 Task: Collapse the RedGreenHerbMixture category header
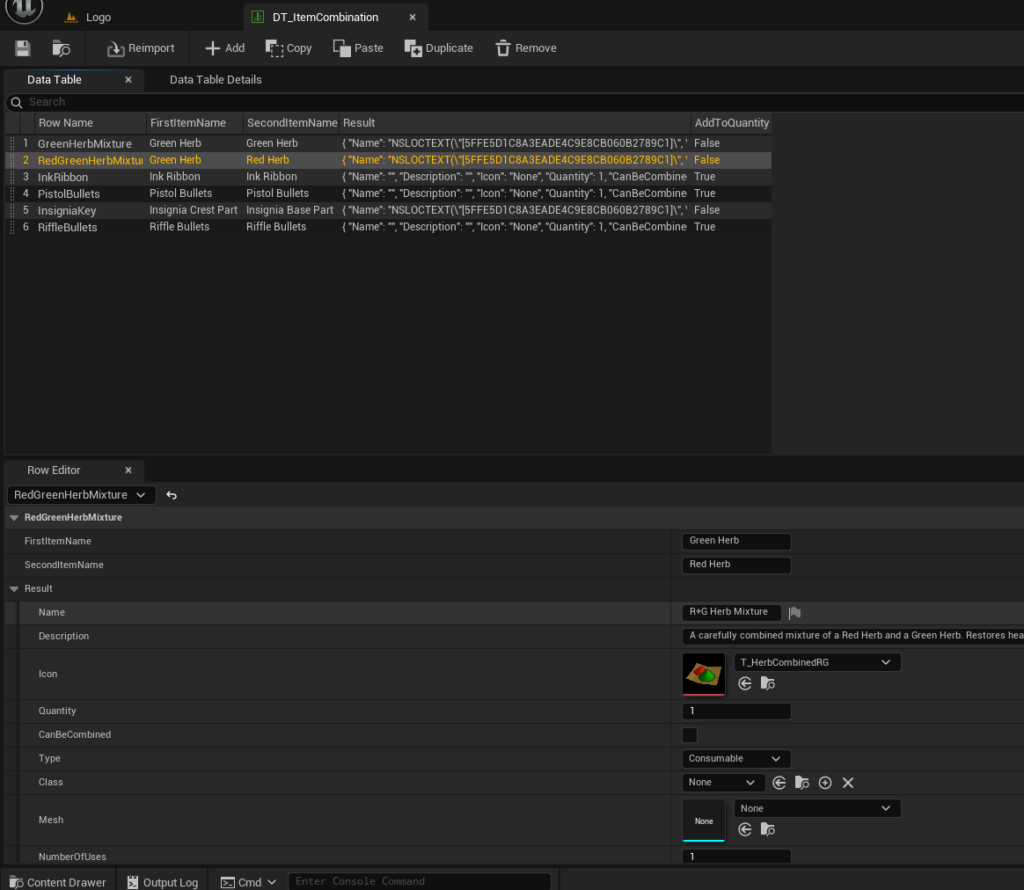click(x=14, y=518)
